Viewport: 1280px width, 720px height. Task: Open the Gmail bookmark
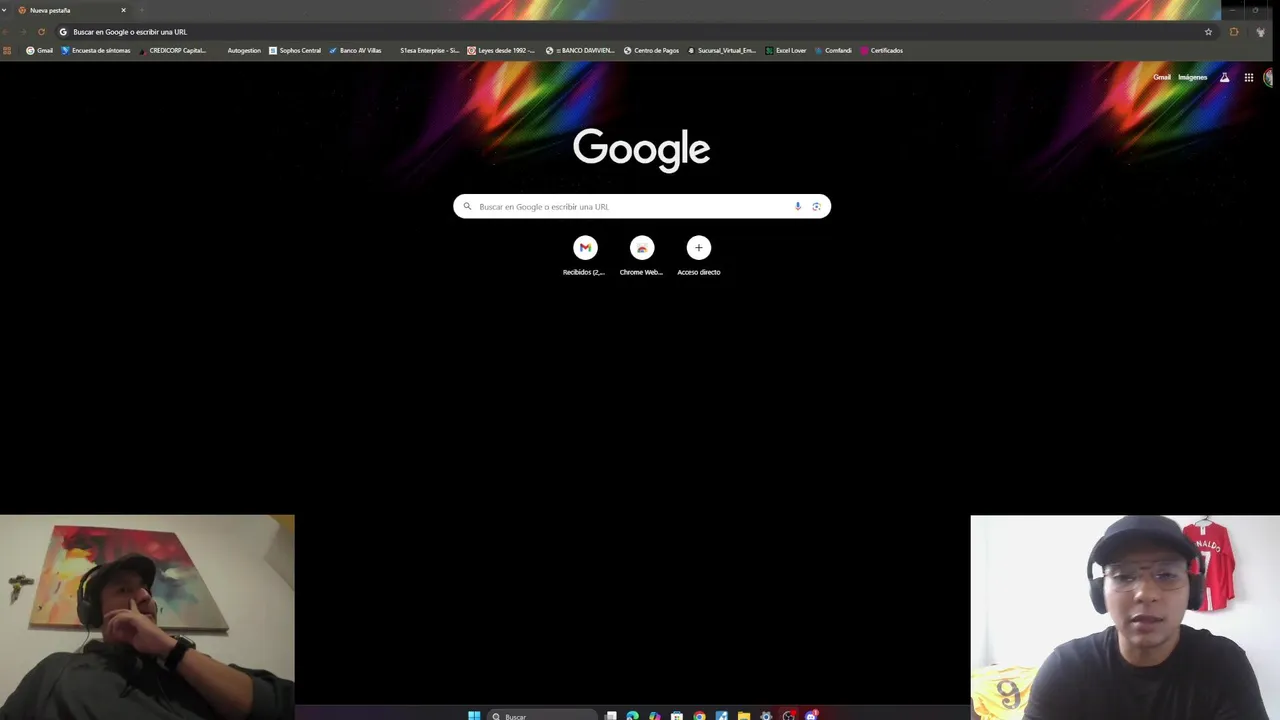(x=39, y=50)
